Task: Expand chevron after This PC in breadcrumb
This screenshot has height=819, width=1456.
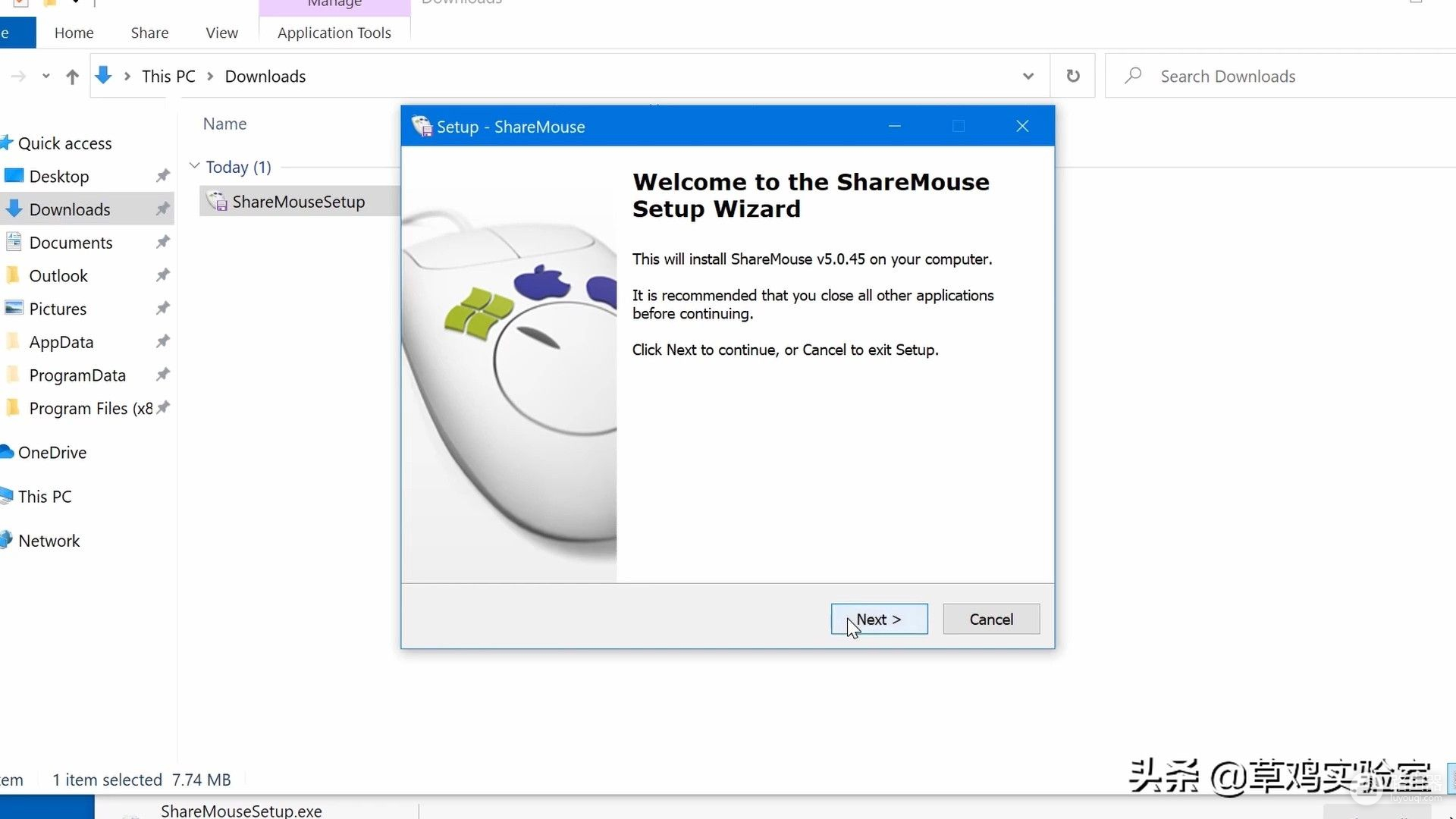Action: pyautogui.click(x=210, y=76)
